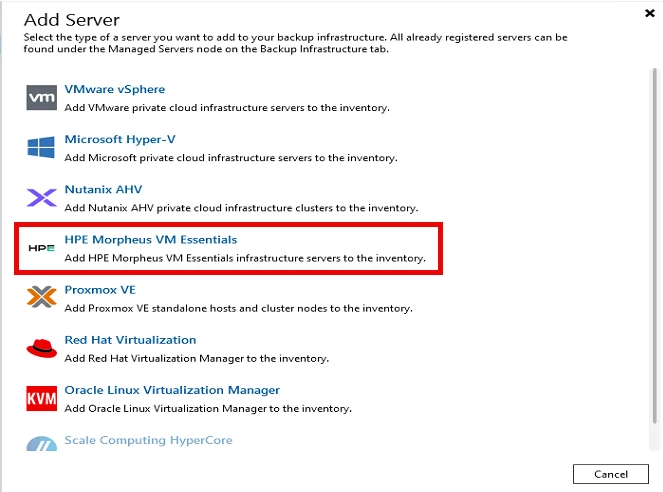This screenshot has width=663, height=492.
Task: Click 'Add Nutanix AHV private cloud' description
Action: point(241,208)
